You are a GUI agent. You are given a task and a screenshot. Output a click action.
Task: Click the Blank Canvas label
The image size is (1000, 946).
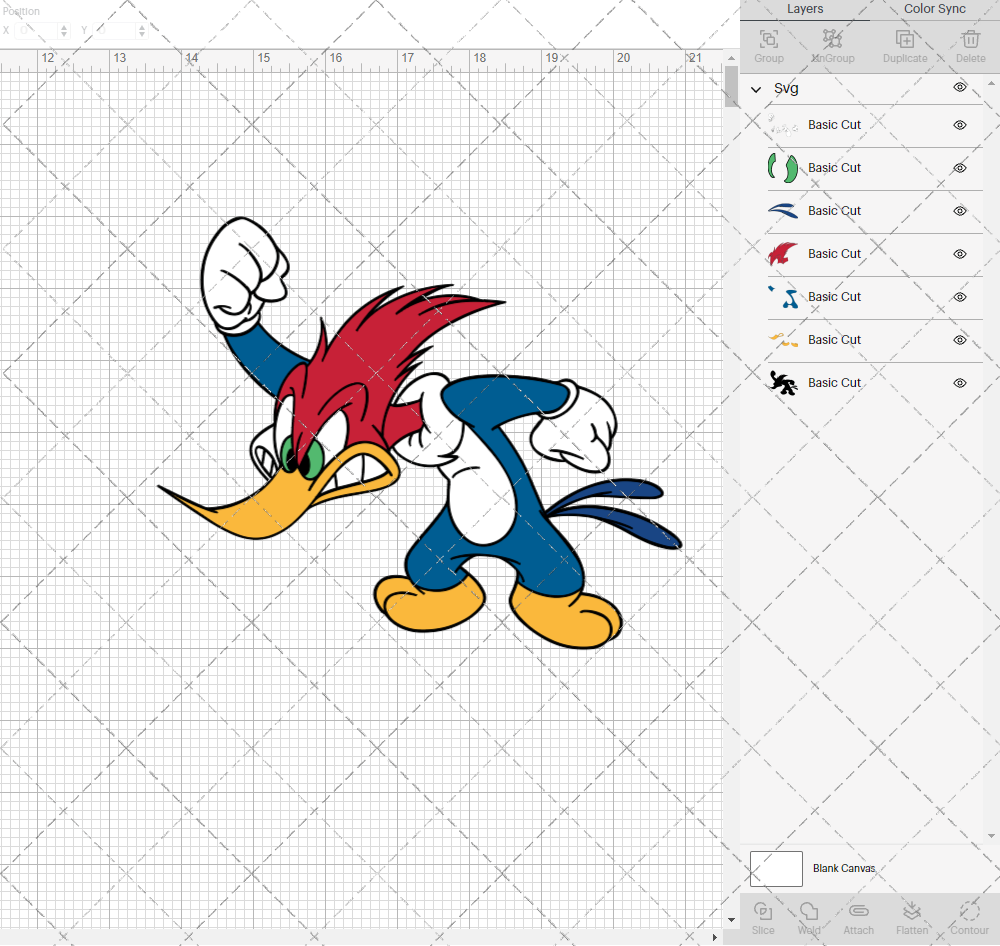(844, 868)
